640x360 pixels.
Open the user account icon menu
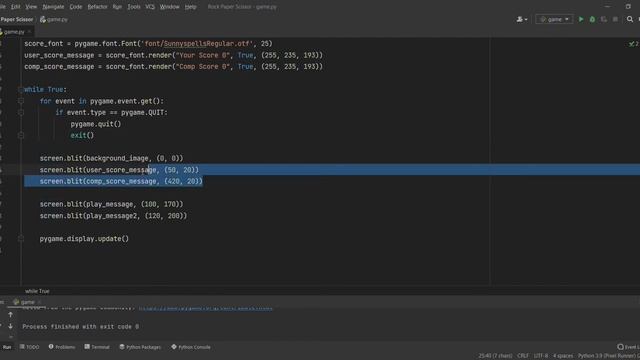(522, 19)
